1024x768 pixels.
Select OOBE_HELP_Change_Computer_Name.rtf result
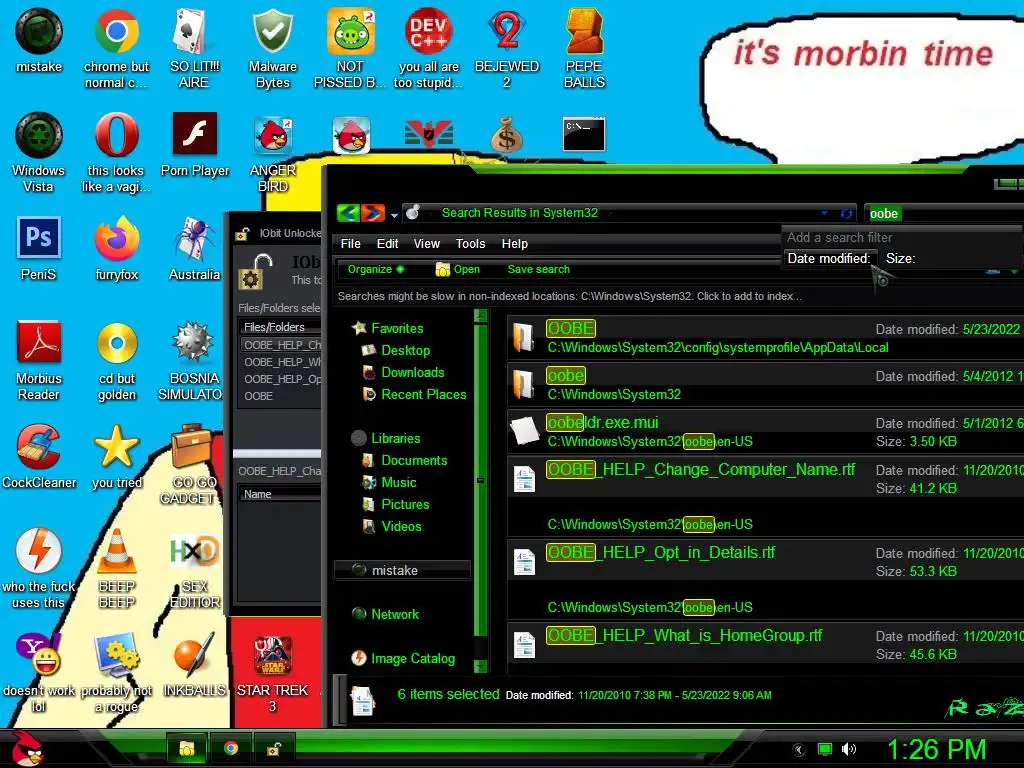coord(765,496)
